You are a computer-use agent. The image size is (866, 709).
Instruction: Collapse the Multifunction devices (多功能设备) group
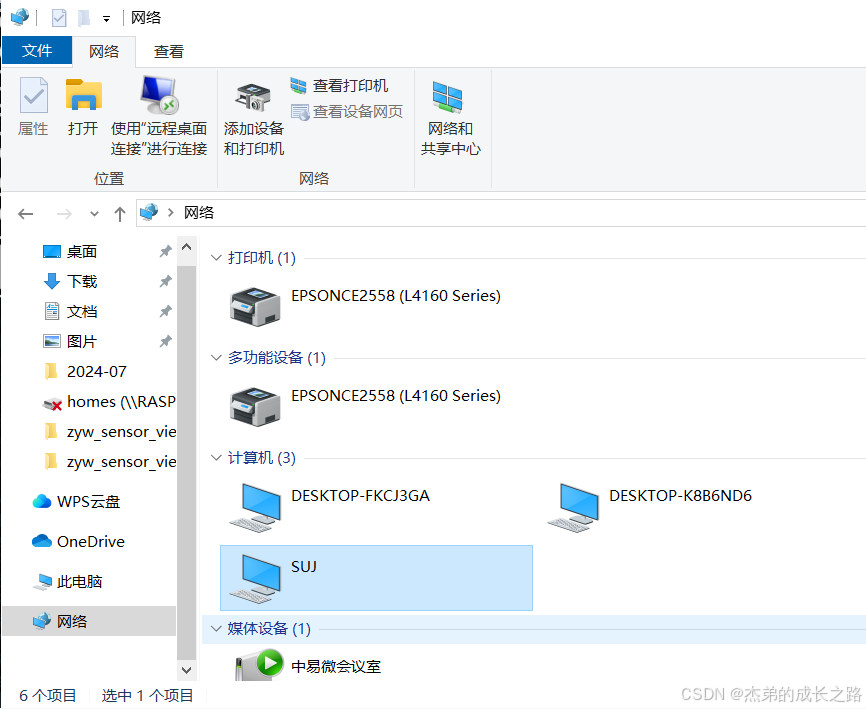pyautogui.click(x=216, y=358)
